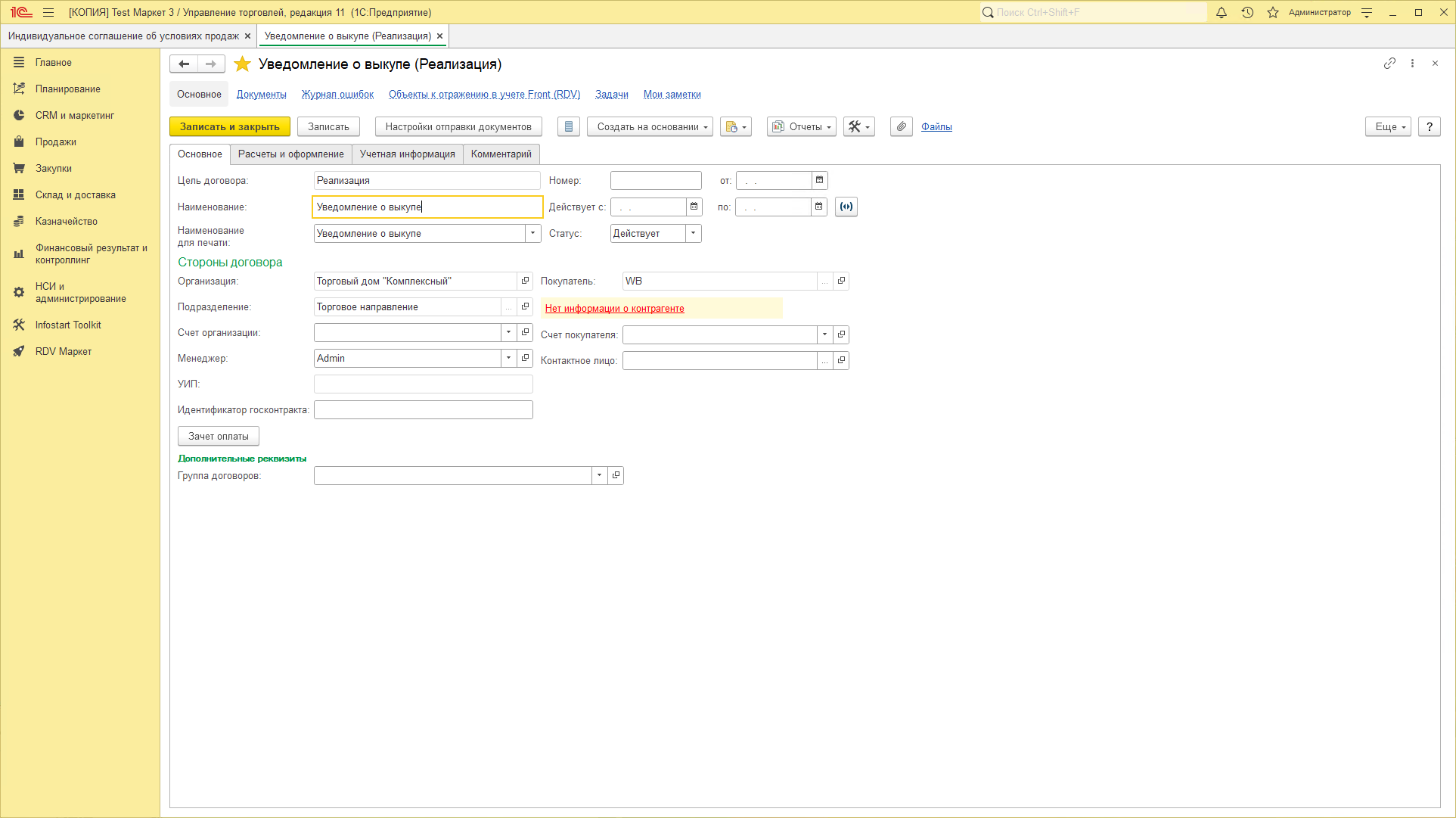Get link to this object icon

click(x=1389, y=64)
